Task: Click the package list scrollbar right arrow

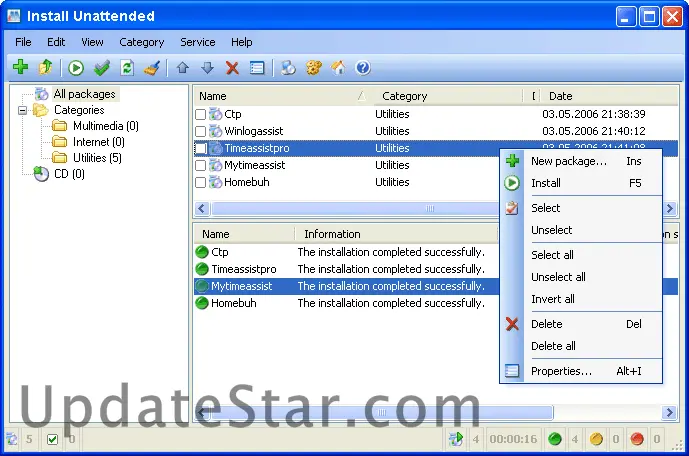Action: pos(670,208)
